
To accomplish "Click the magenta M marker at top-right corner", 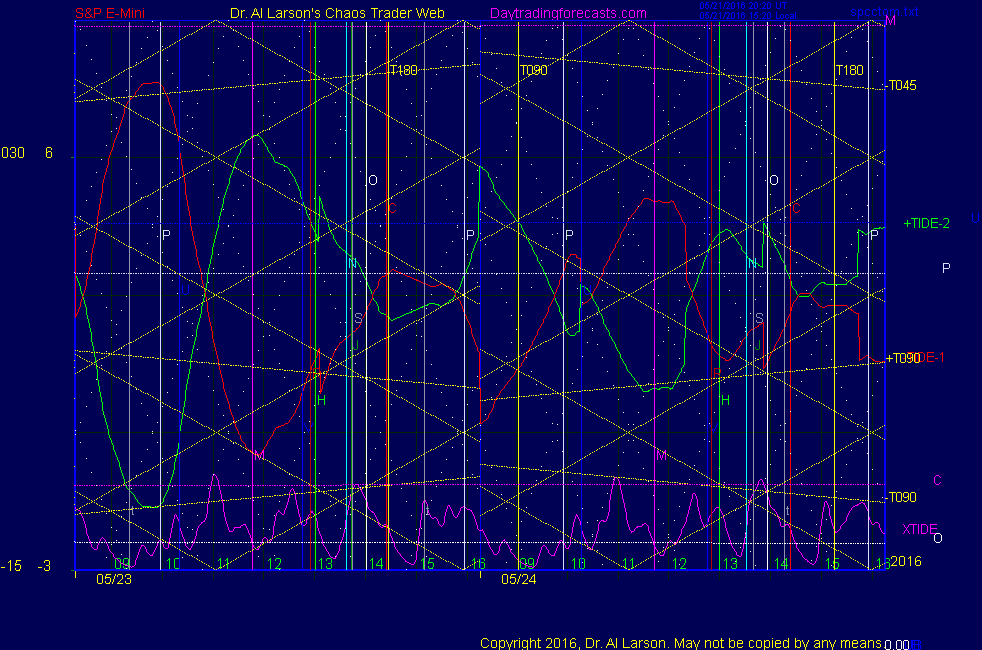I will tap(891, 21).
